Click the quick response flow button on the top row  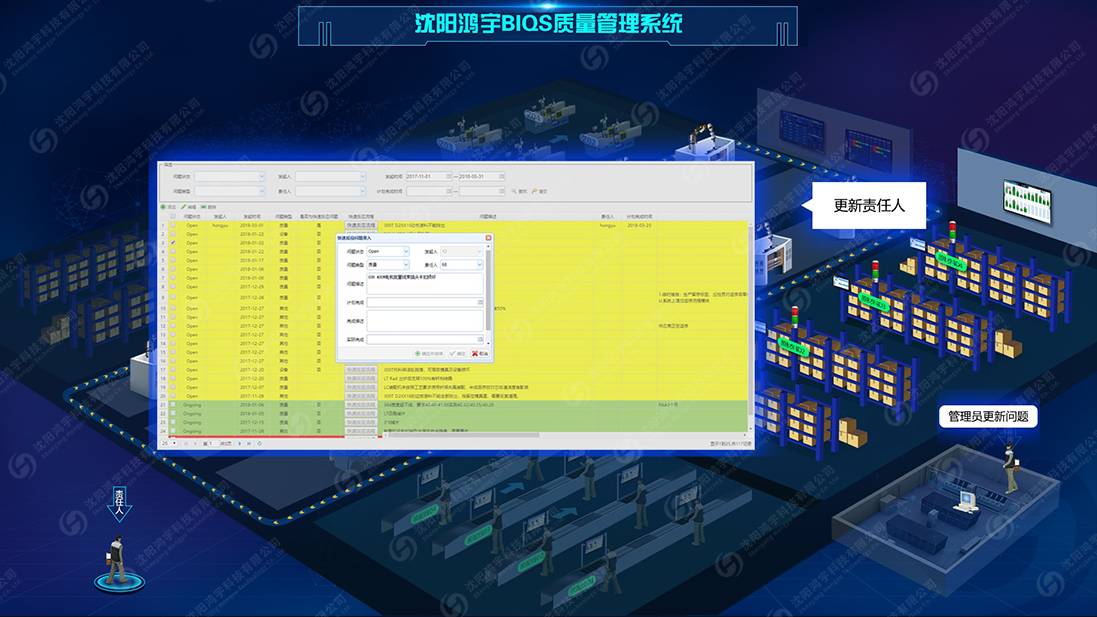click(x=360, y=225)
